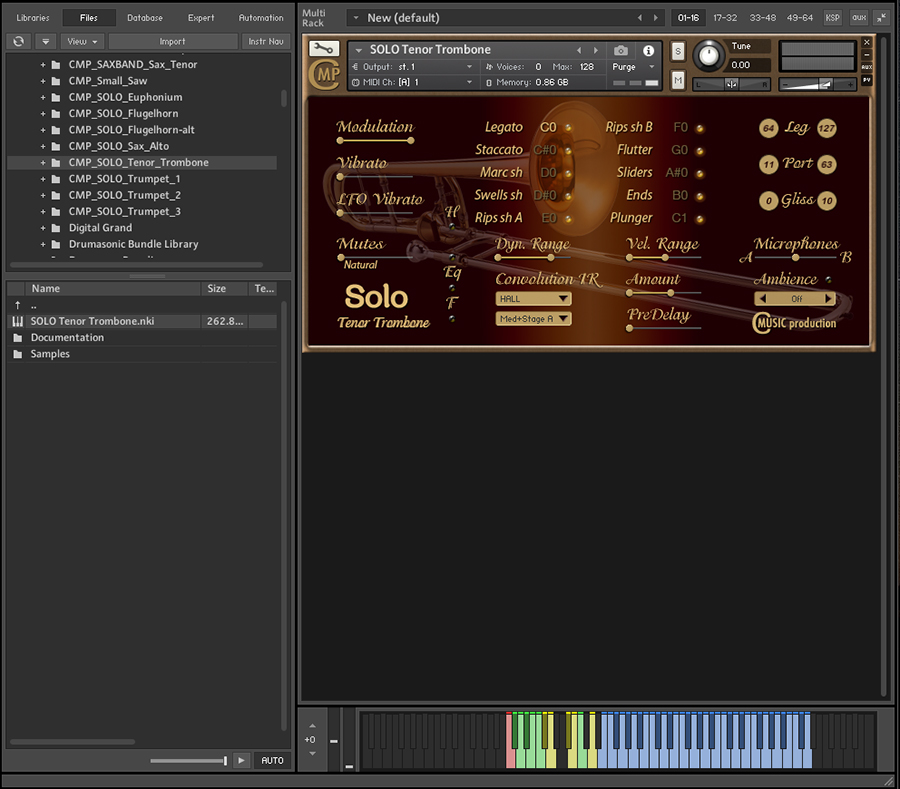Click the Import button
Image resolution: width=900 pixels, height=789 pixels.
[172, 41]
